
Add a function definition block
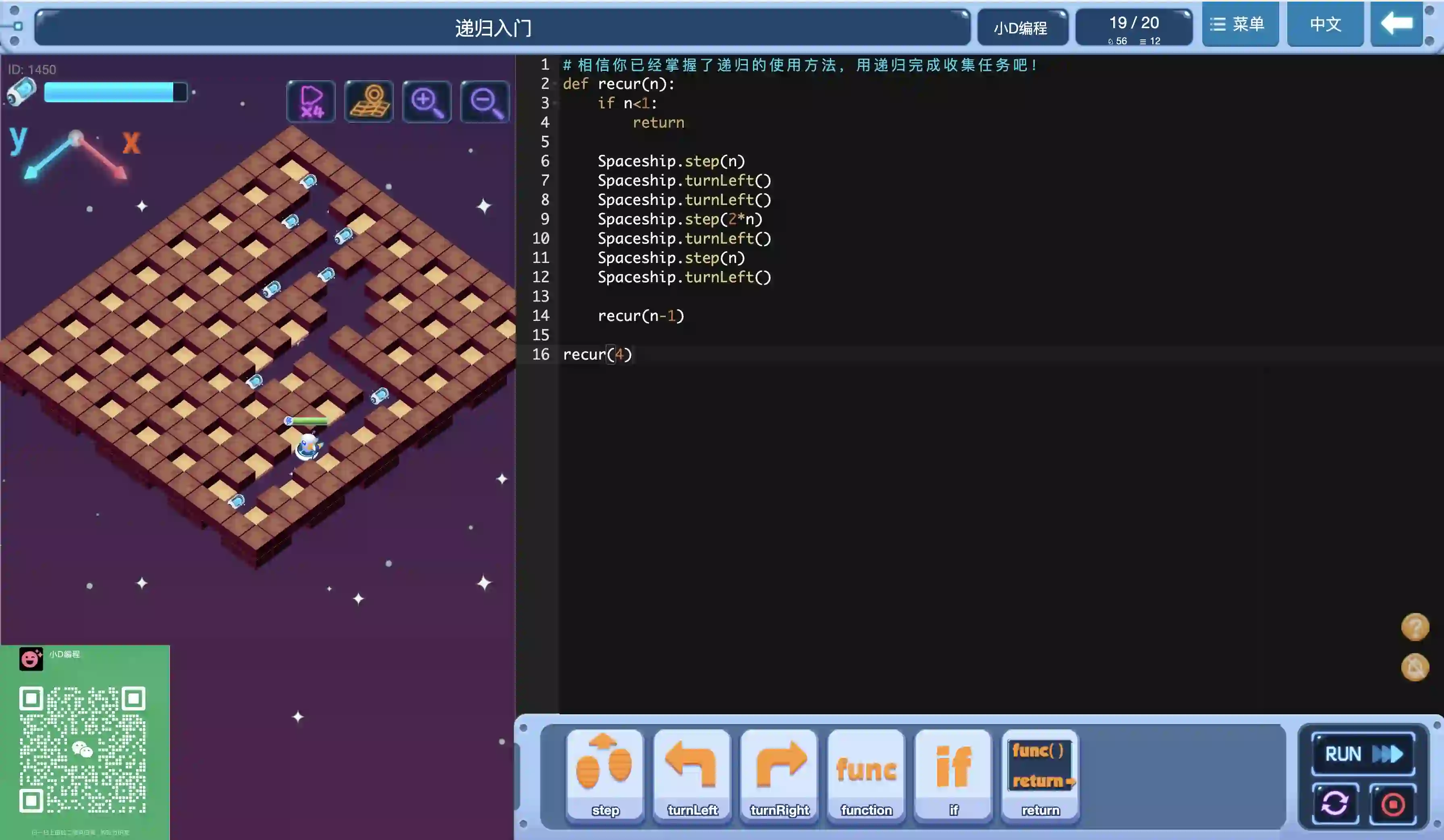point(866,775)
